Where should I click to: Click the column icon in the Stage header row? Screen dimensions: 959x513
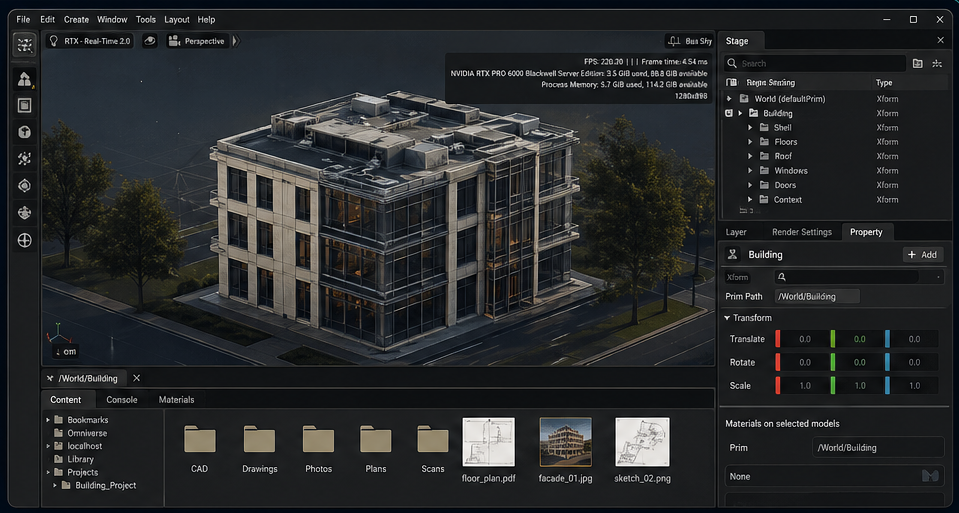tap(731, 83)
